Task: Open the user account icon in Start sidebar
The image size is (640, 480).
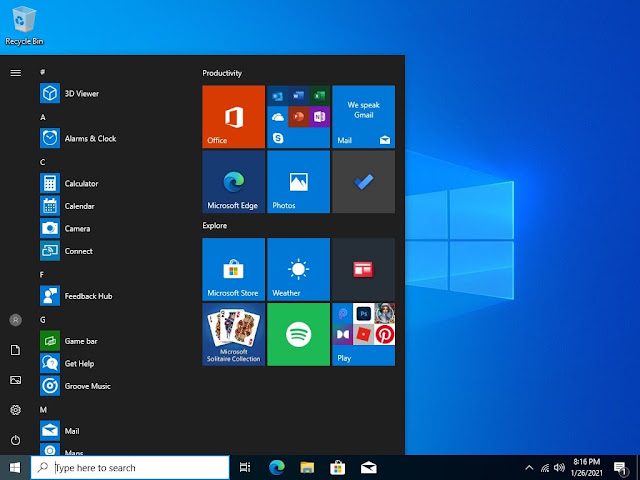Action: click(x=16, y=320)
